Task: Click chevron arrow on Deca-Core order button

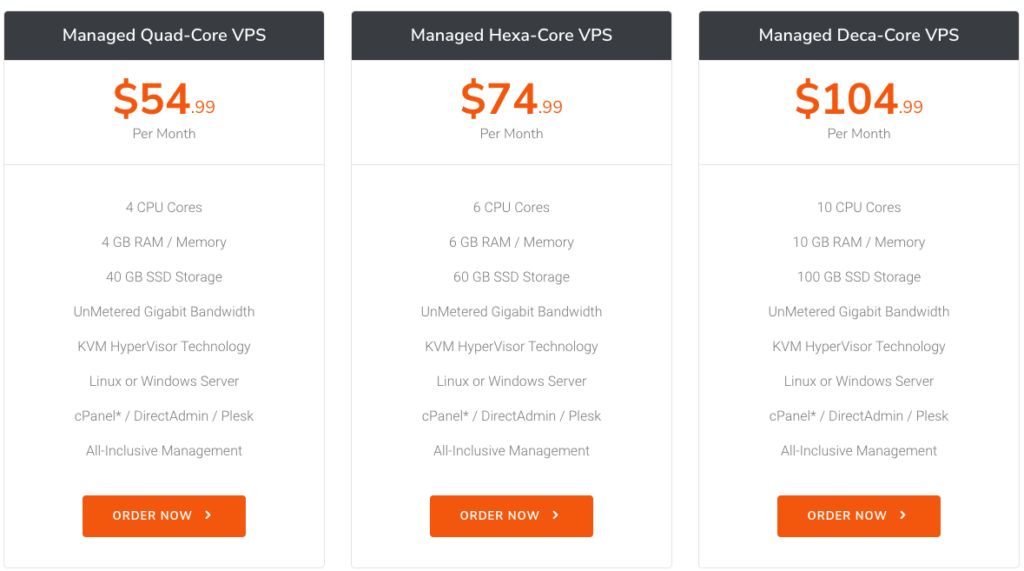Action: [x=903, y=515]
